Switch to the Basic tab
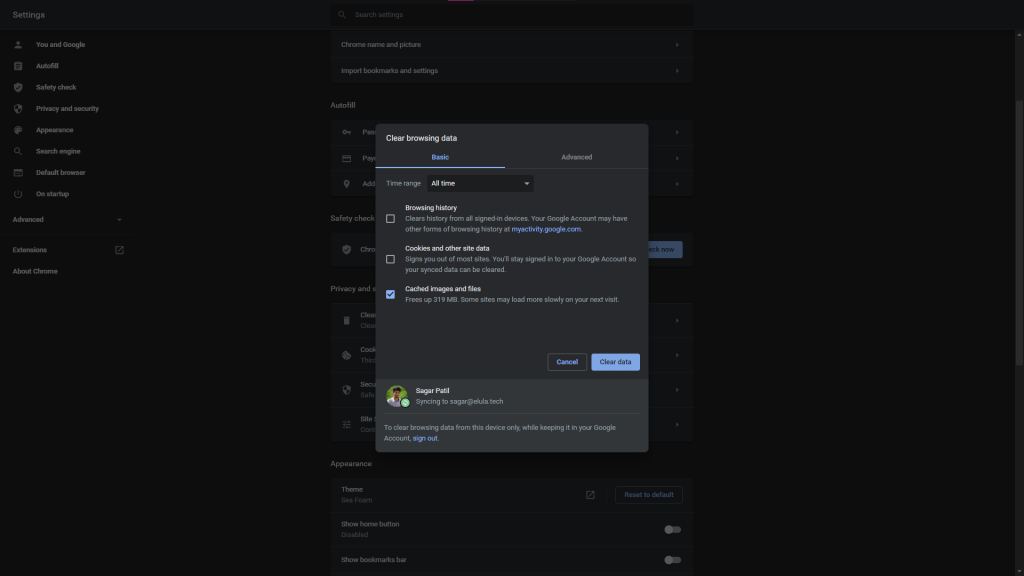The image size is (1024, 576). click(440, 157)
